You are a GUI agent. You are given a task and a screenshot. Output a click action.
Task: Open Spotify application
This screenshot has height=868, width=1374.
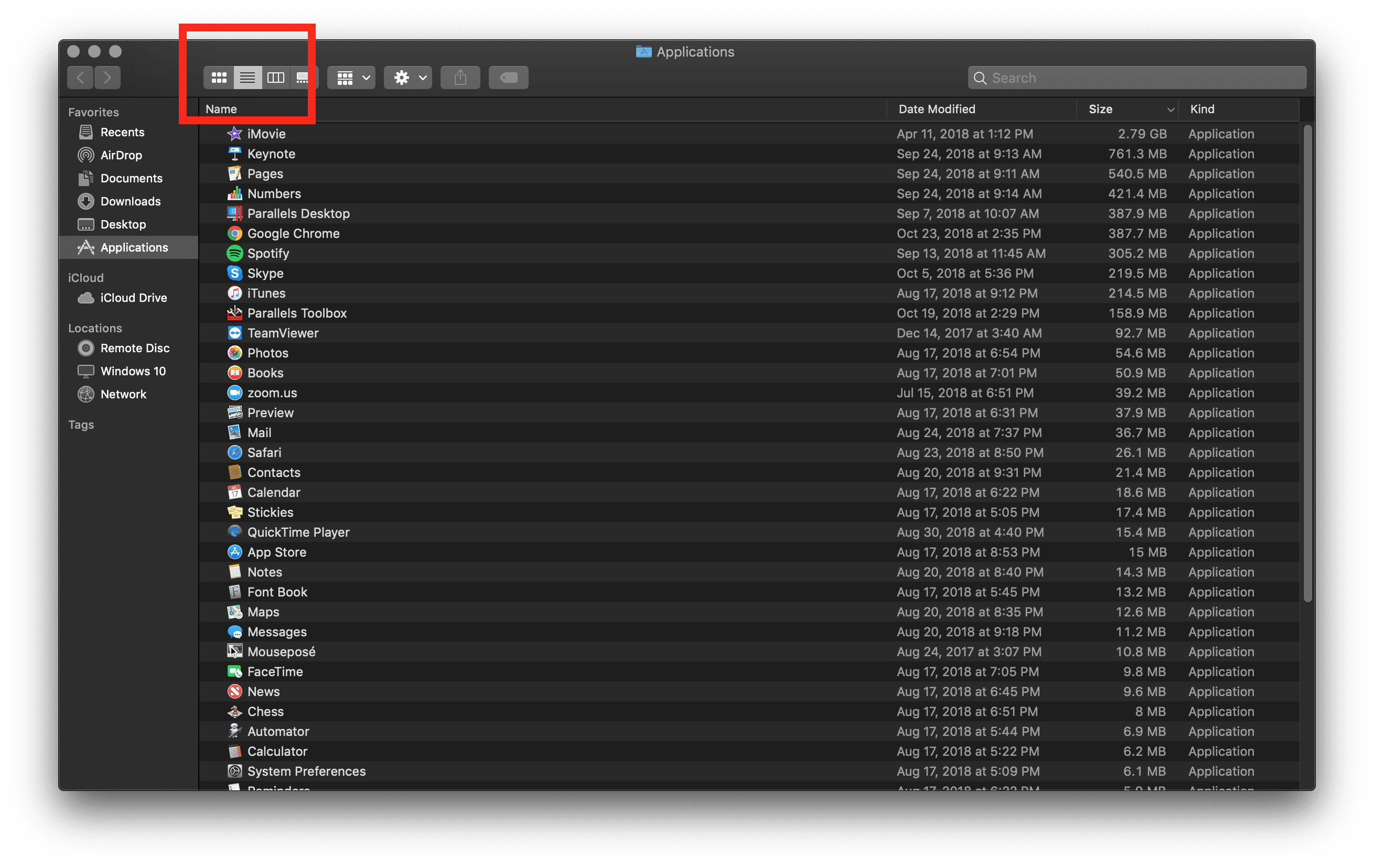267,253
